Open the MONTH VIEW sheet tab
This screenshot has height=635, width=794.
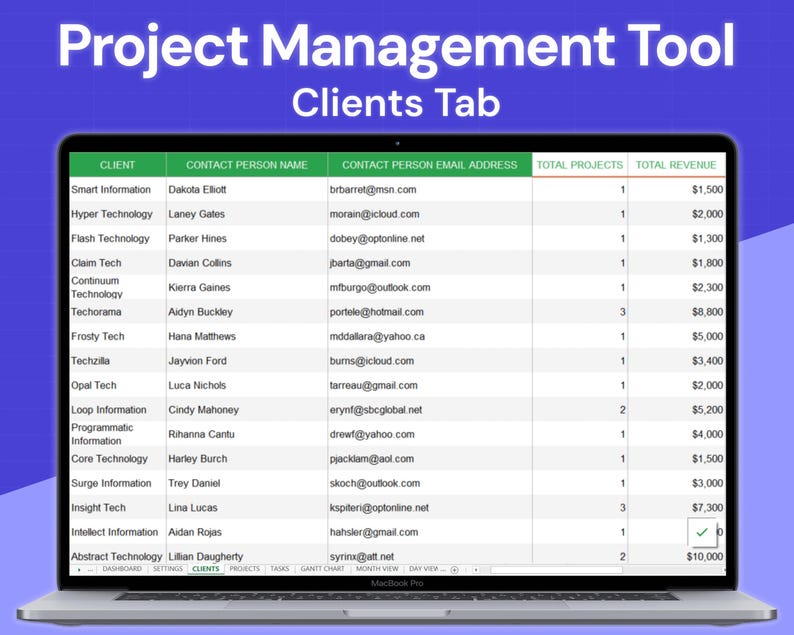[x=377, y=569]
